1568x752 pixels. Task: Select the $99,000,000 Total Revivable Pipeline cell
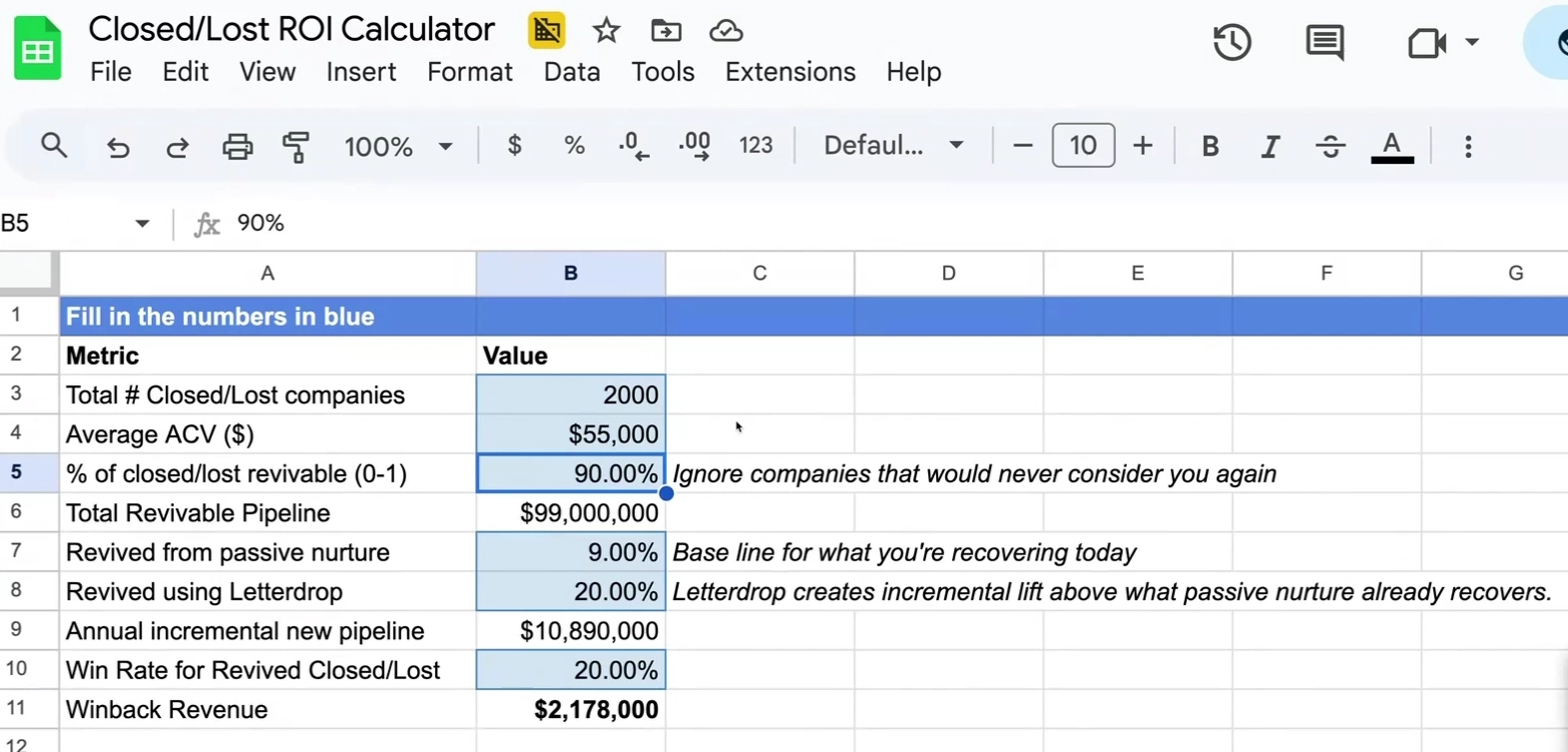(571, 512)
